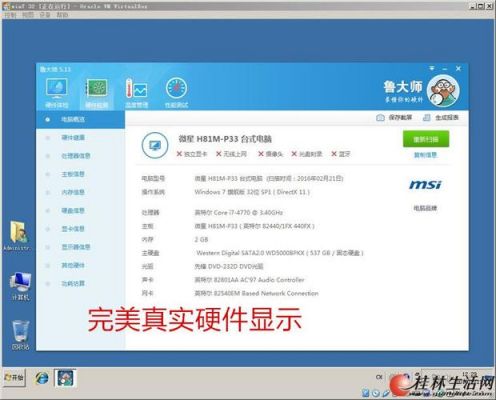This screenshot has height=400, width=496.
Task: Switch to the 硬件检测 hardware detection tab
Action: (96, 93)
